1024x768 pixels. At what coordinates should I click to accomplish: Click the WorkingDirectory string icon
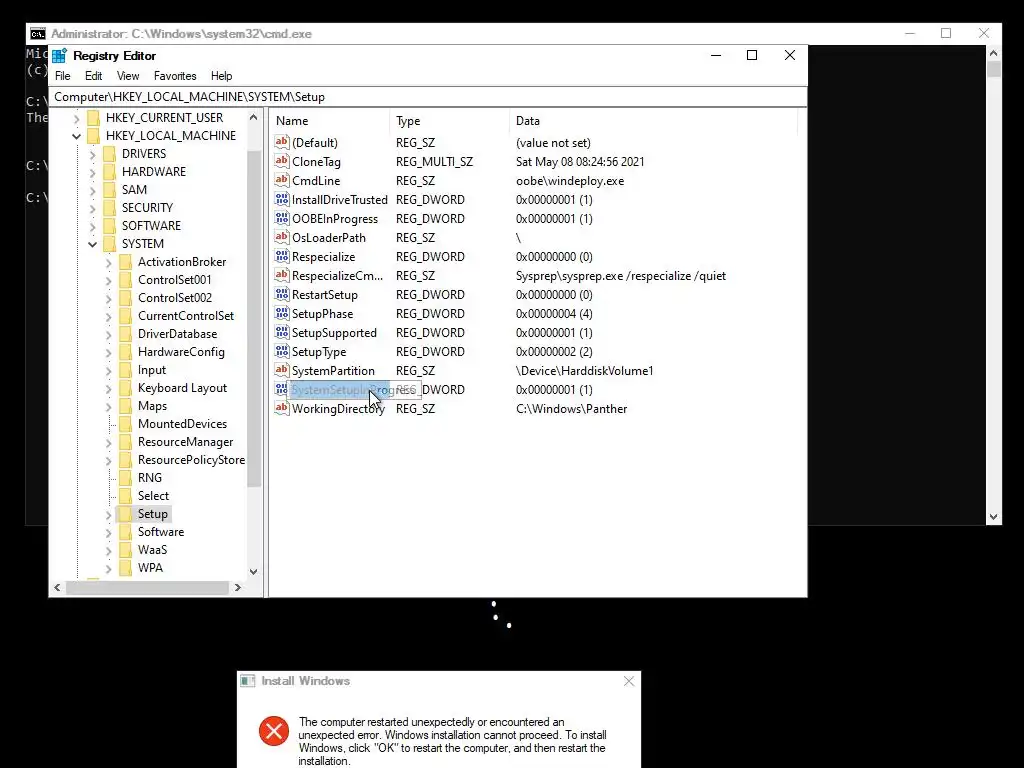(281, 408)
